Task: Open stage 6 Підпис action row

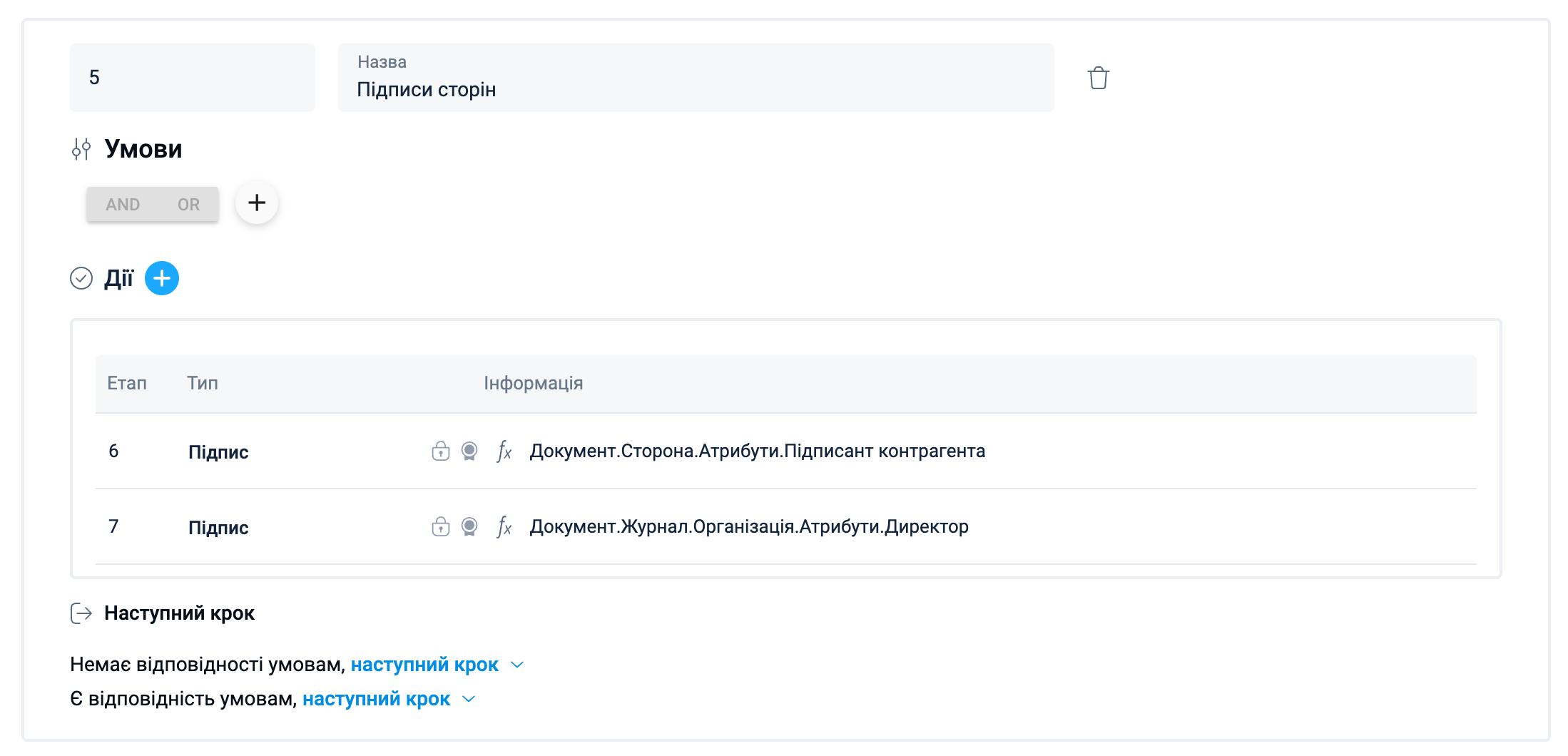Action: coord(218,452)
